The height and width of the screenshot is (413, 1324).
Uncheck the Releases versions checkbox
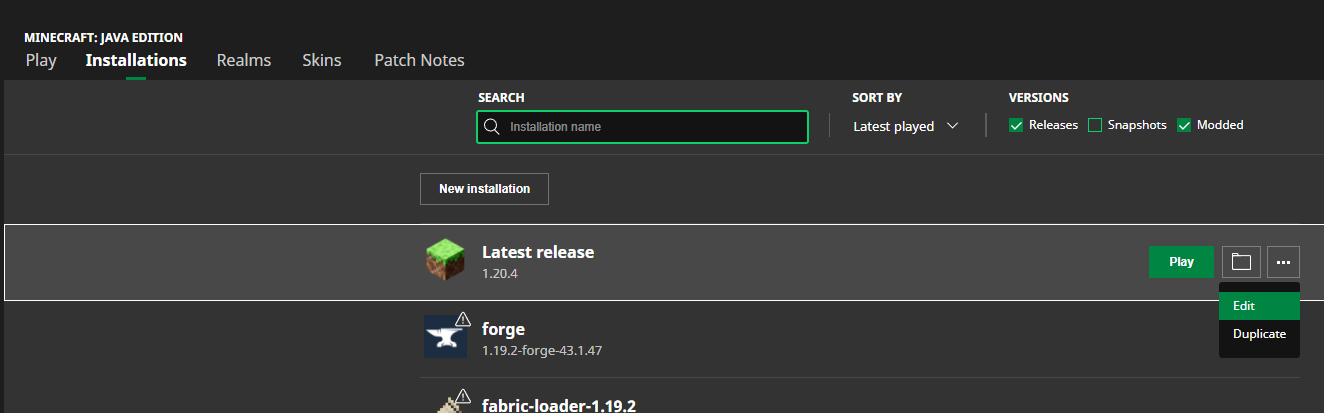pyautogui.click(x=1016, y=125)
